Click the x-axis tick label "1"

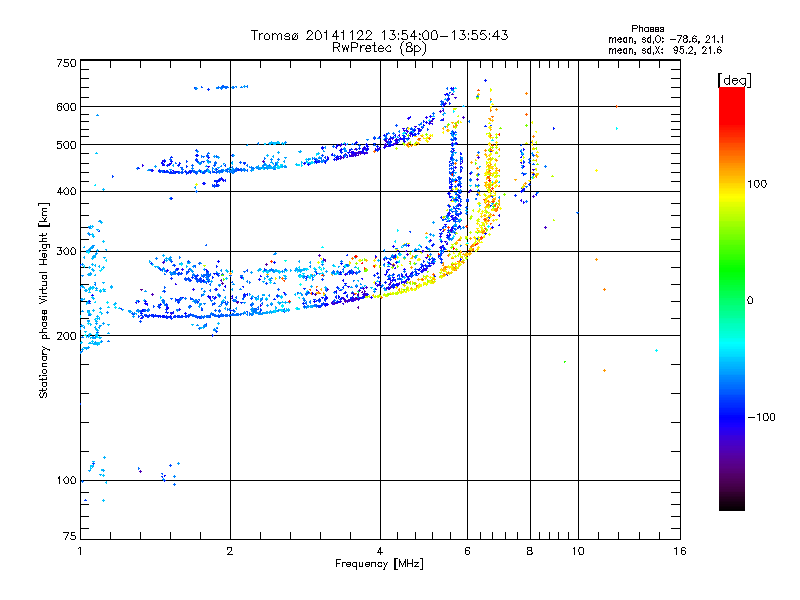tap(80, 551)
